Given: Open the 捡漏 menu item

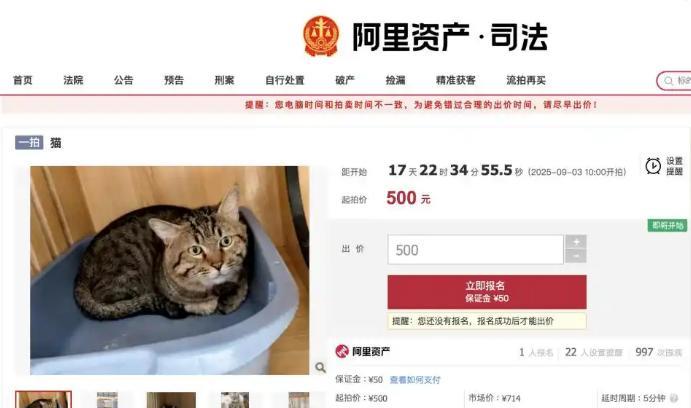Looking at the screenshot, I should 395,80.
